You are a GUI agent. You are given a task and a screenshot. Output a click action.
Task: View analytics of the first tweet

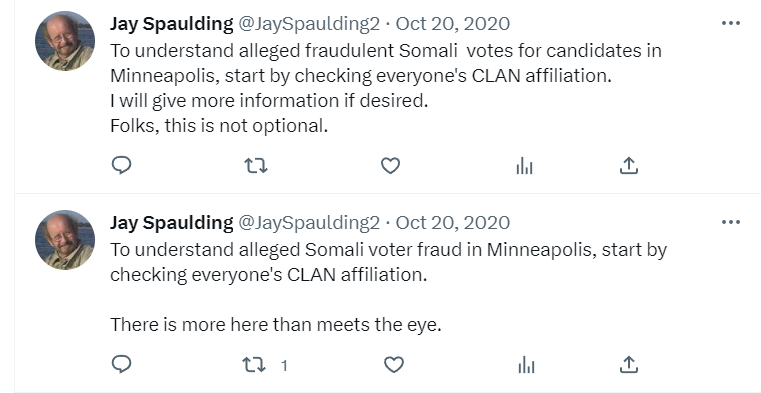point(524,166)
